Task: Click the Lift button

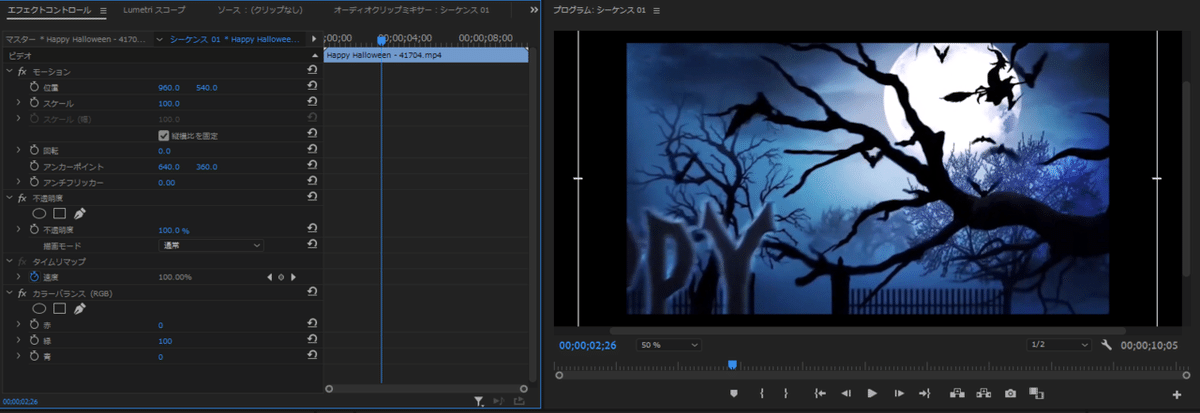Action: 957,394
